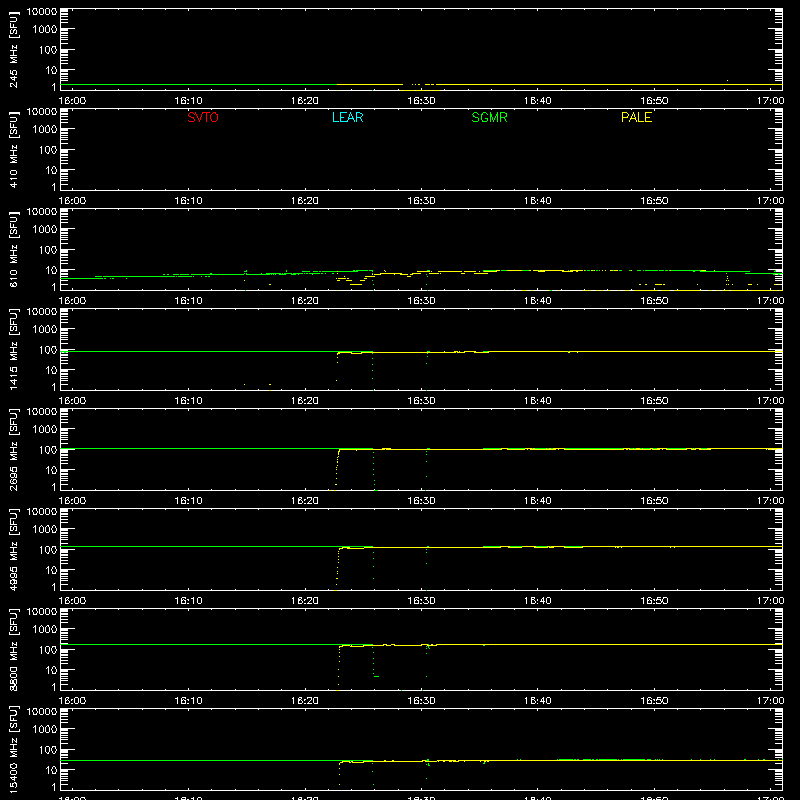Select the 15400 MHz [SFU] axis title
The image size is (800, 800).
pyautogui.click(x=14, y=749)
